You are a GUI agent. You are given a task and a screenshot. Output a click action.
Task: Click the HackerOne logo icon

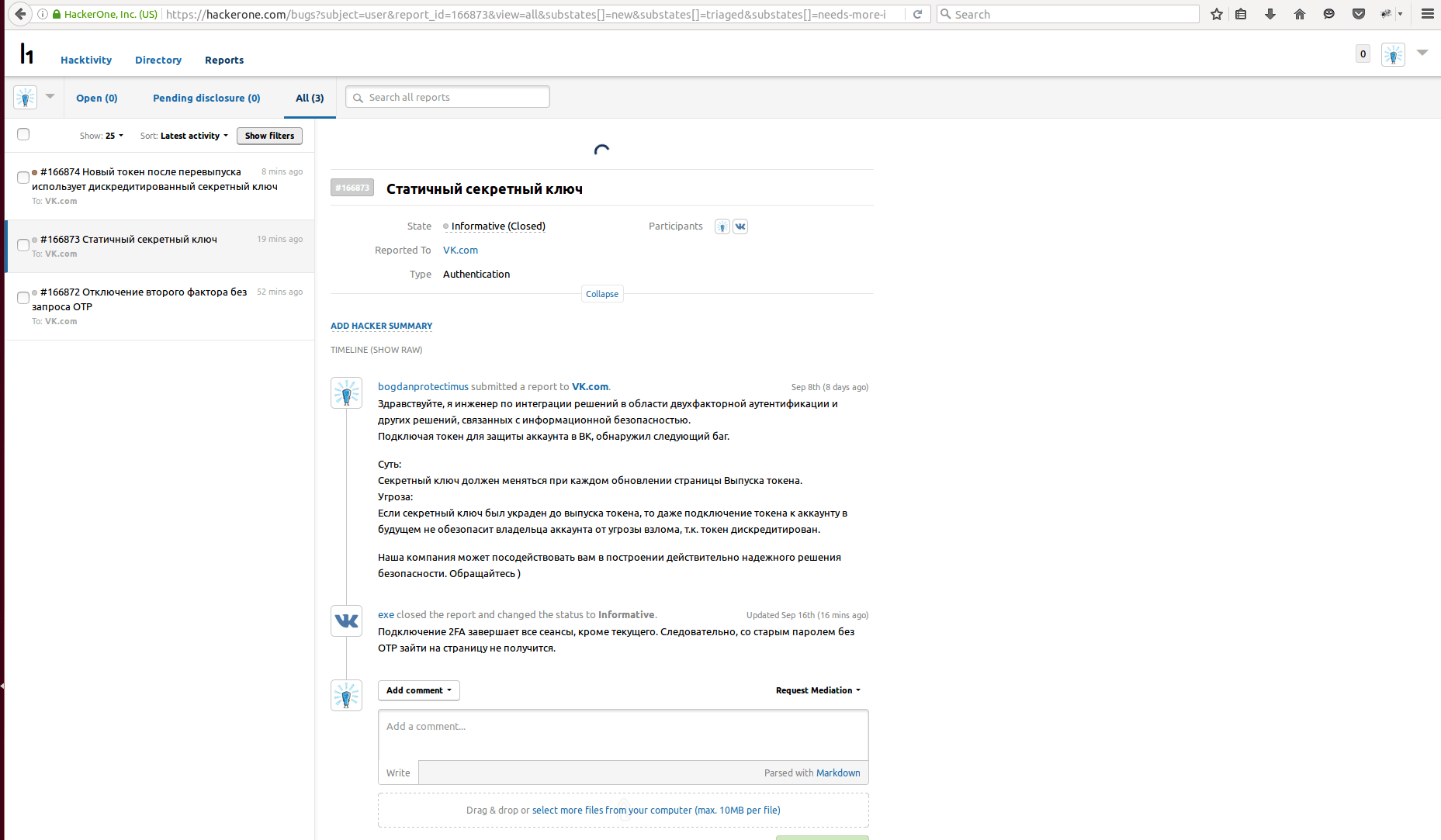(27, 54)
